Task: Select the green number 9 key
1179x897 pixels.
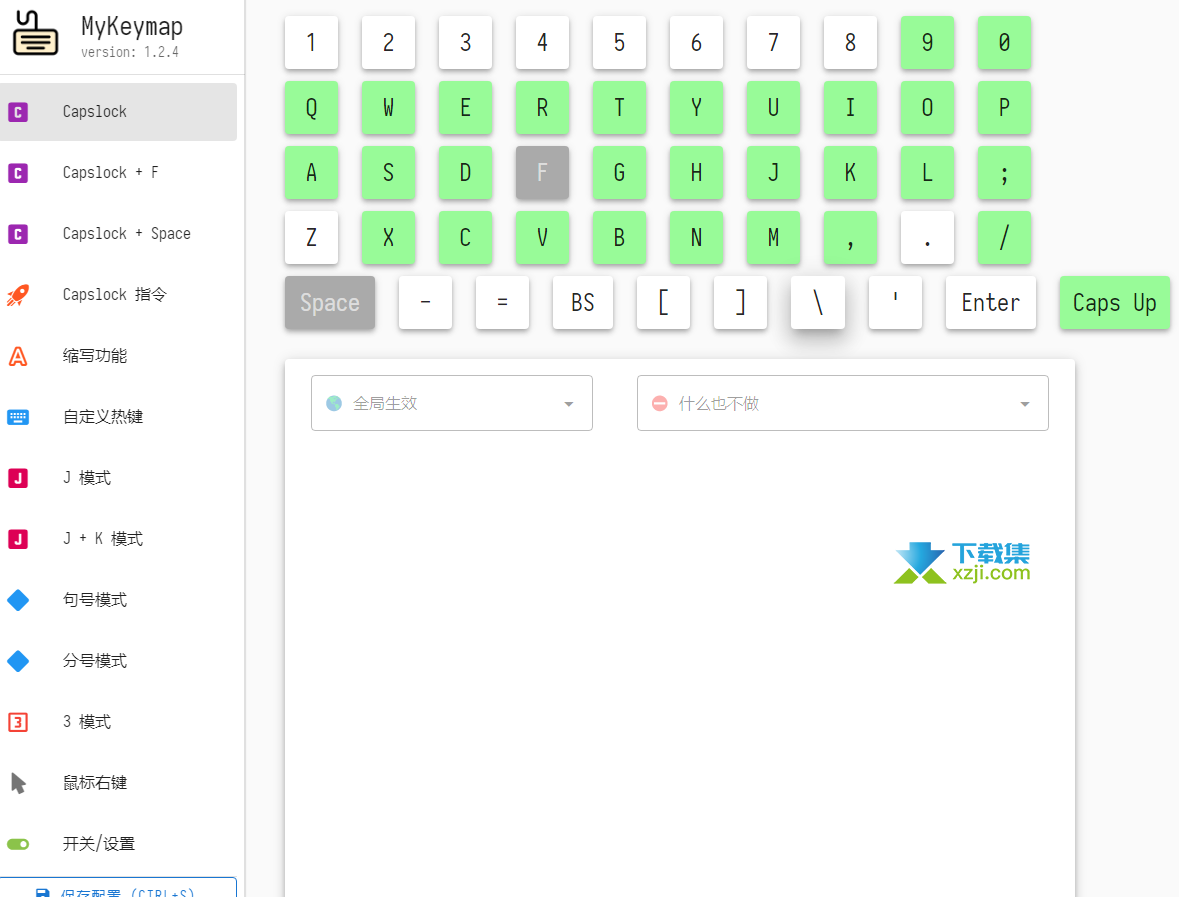Action: click(927, 43)
